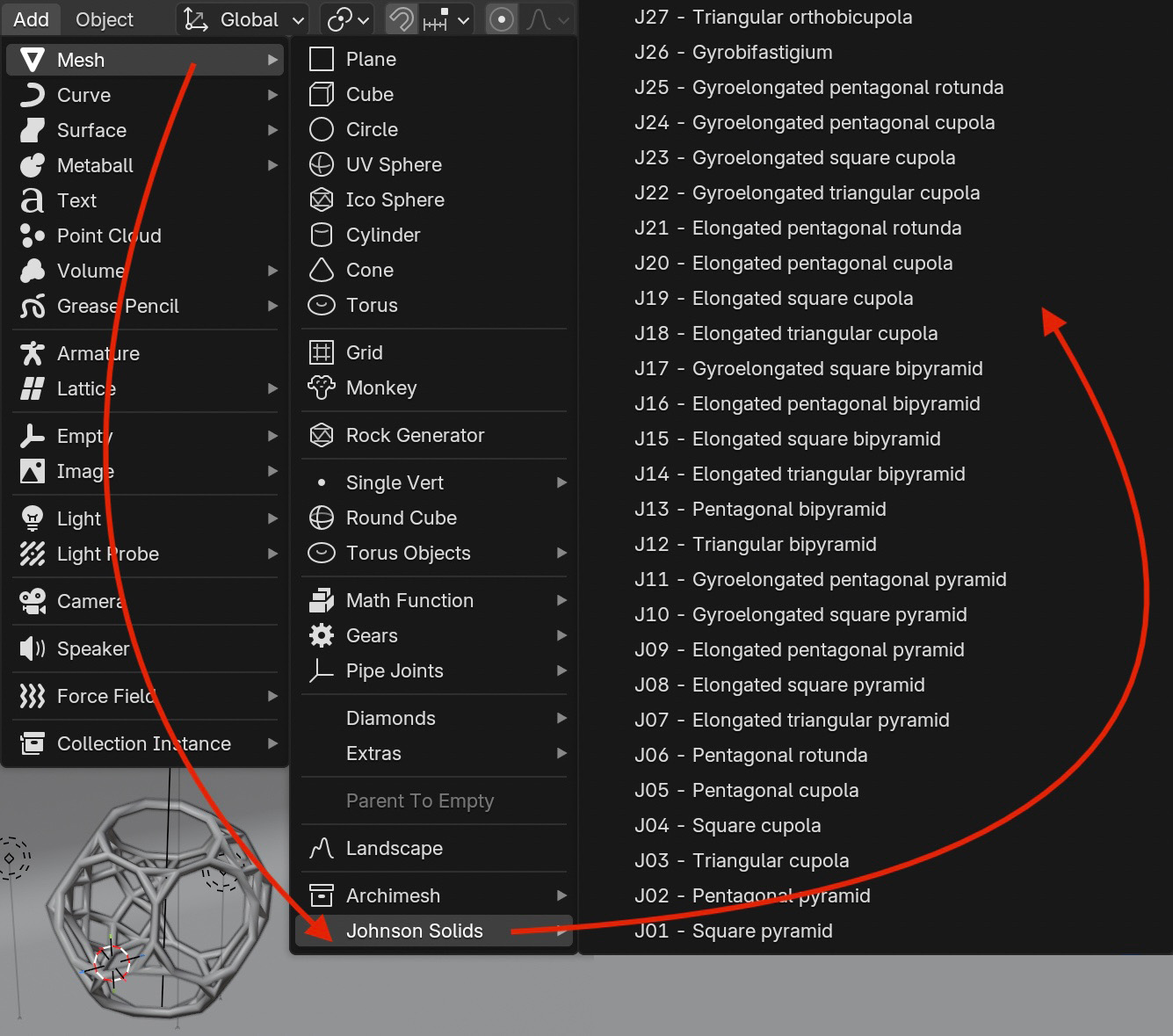This screenshot has width=1173, height=1036.
Task: Open the Extras submenu entry
Action: point(434,753)
